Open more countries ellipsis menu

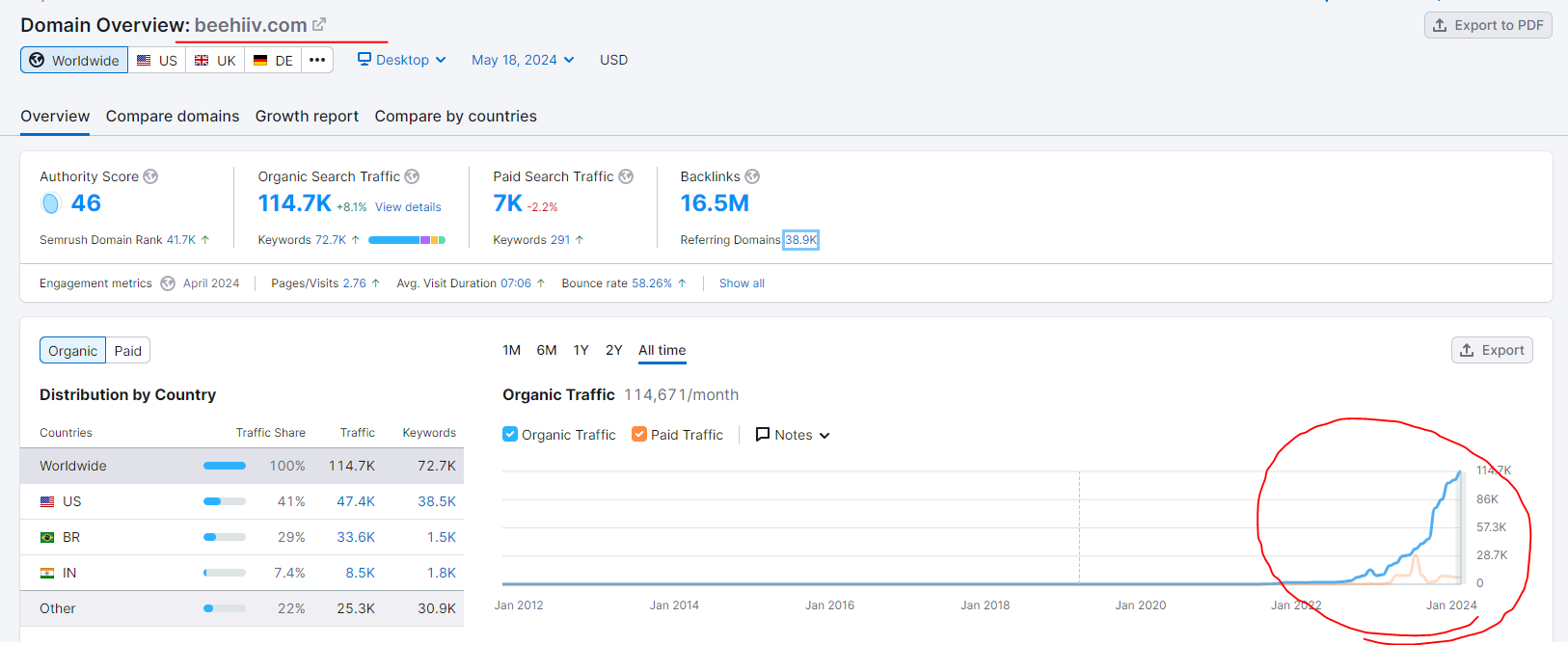click(x=317, y=60)
